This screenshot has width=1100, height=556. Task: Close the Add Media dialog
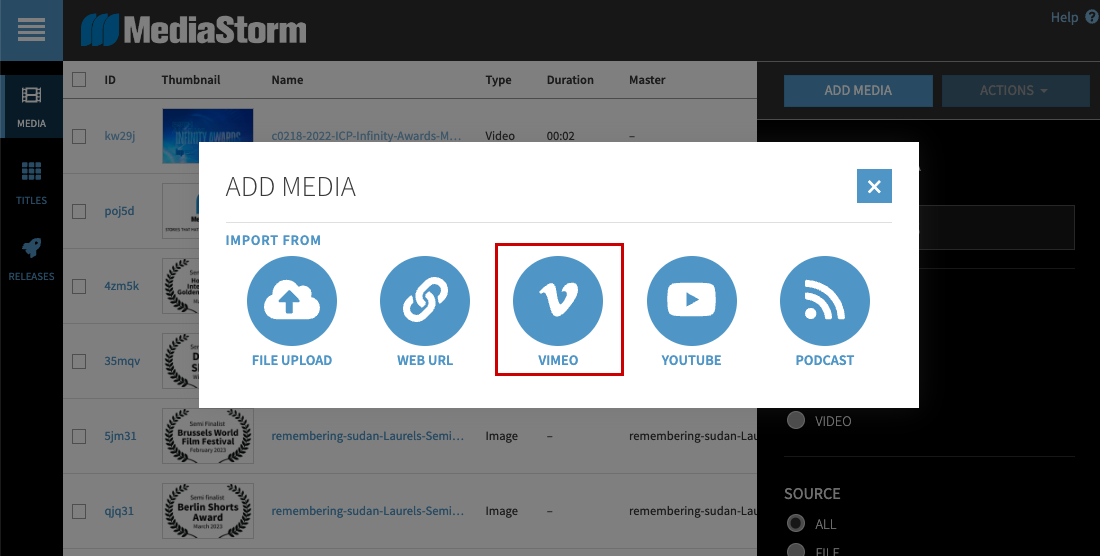pos(874,186)
